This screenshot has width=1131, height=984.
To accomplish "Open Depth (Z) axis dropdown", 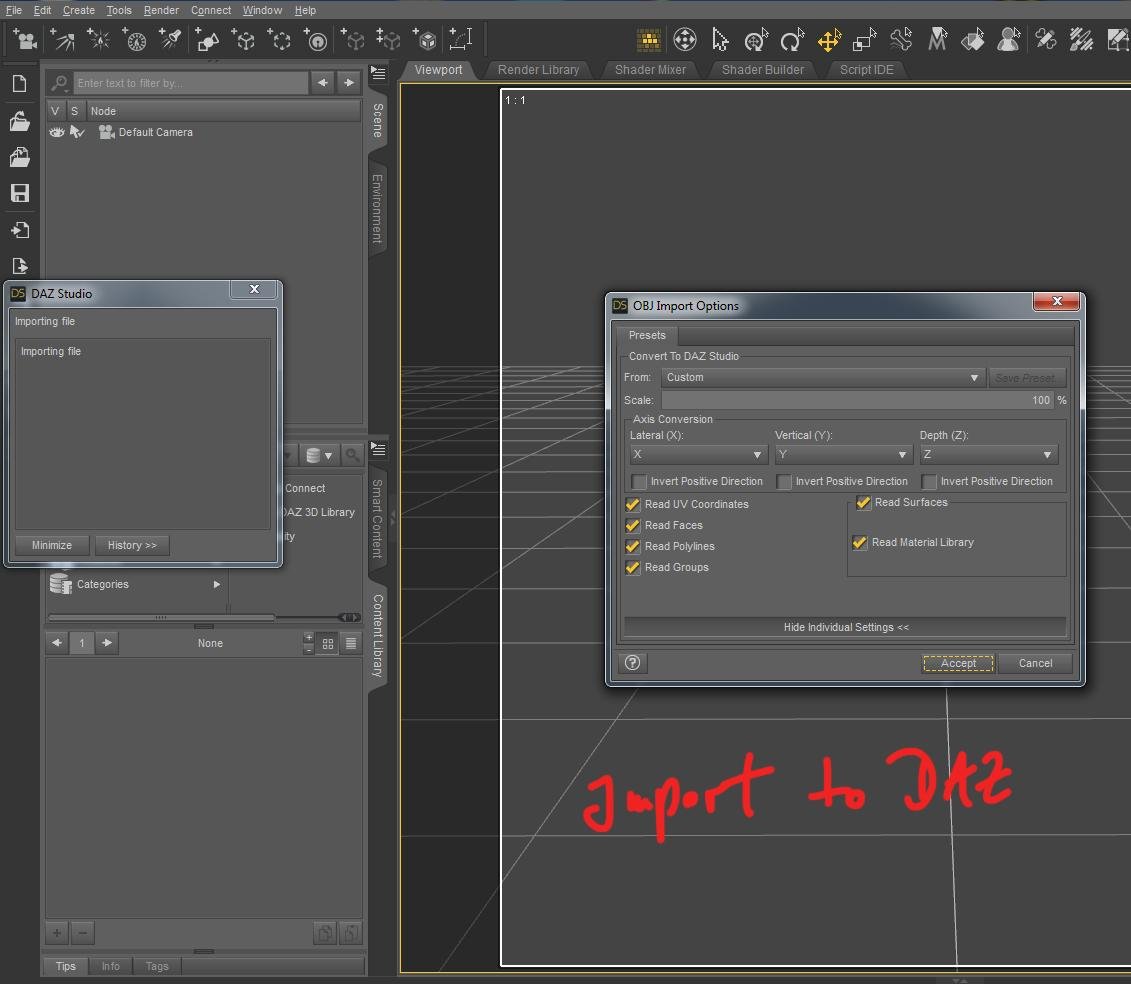I will click(988, 454).
